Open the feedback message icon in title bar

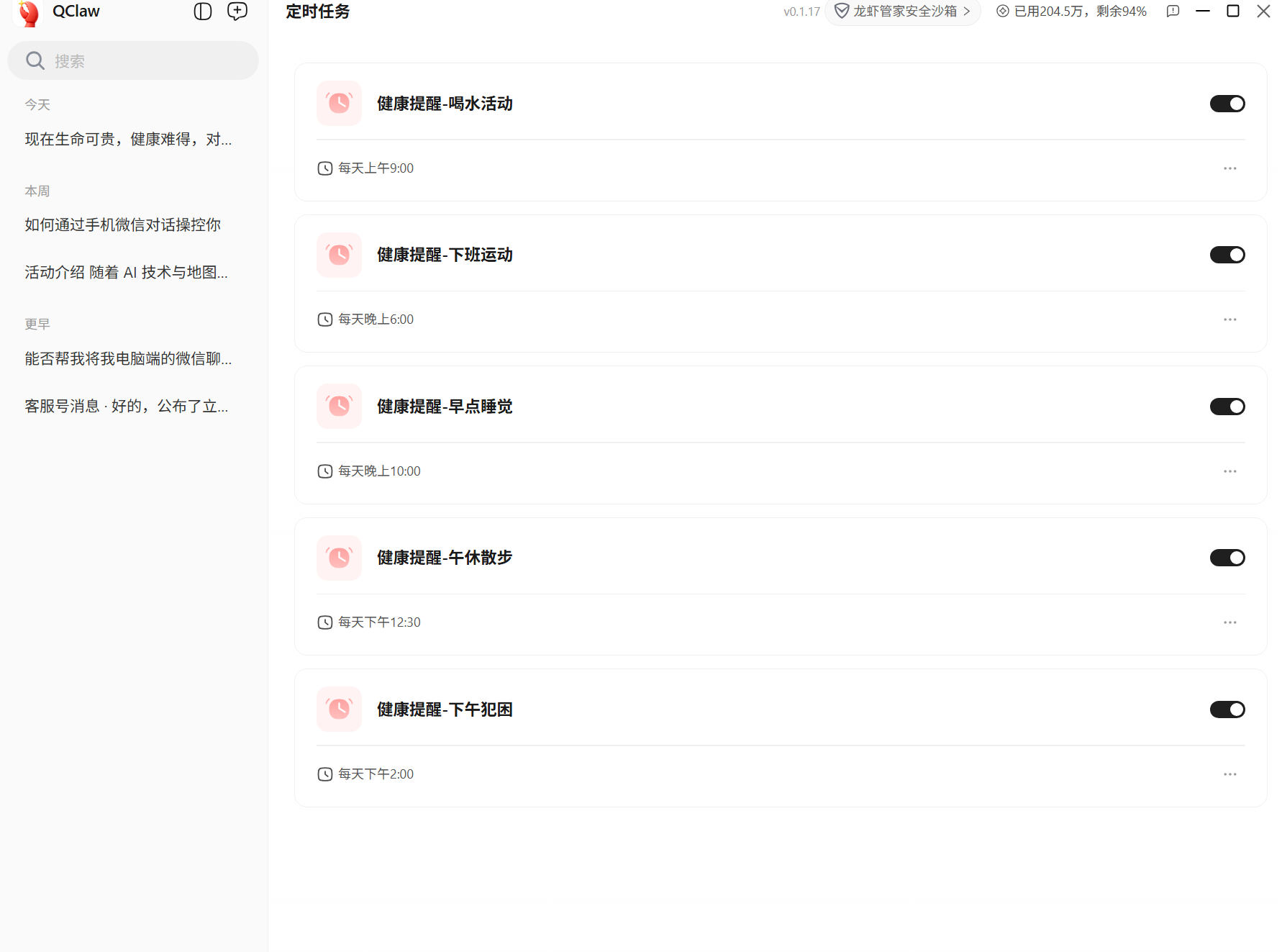(x=1173, y=12)
